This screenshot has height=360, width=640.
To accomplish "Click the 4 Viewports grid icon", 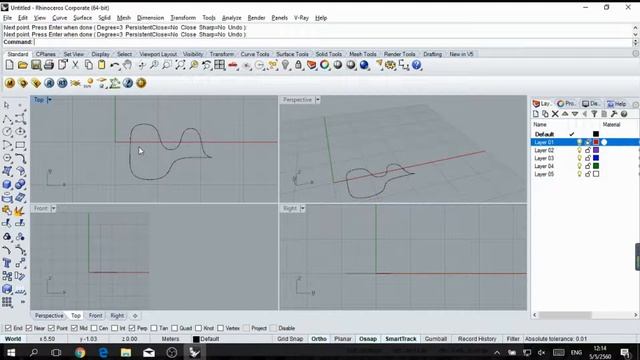I will click(220, 65).
